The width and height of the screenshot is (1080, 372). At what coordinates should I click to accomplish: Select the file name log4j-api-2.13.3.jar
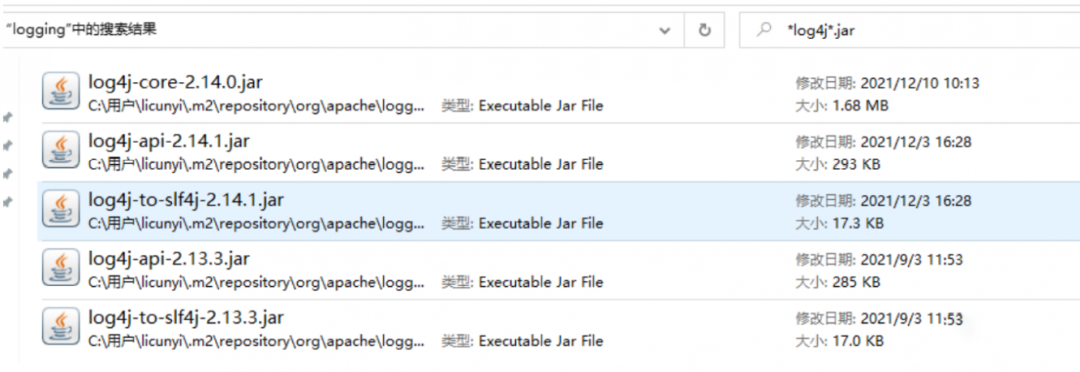click(169, 259)
